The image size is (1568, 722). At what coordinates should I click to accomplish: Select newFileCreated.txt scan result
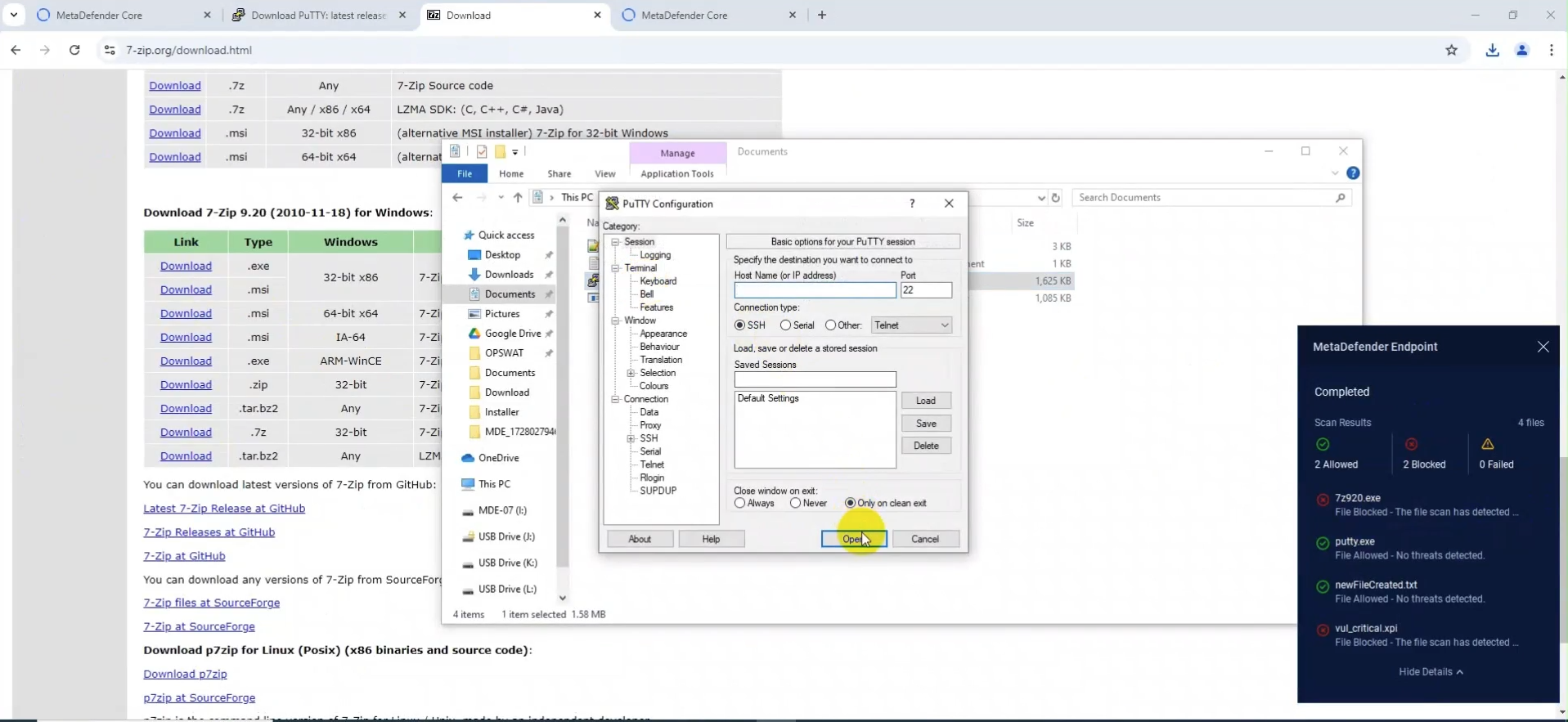(x=1427, y=591)
